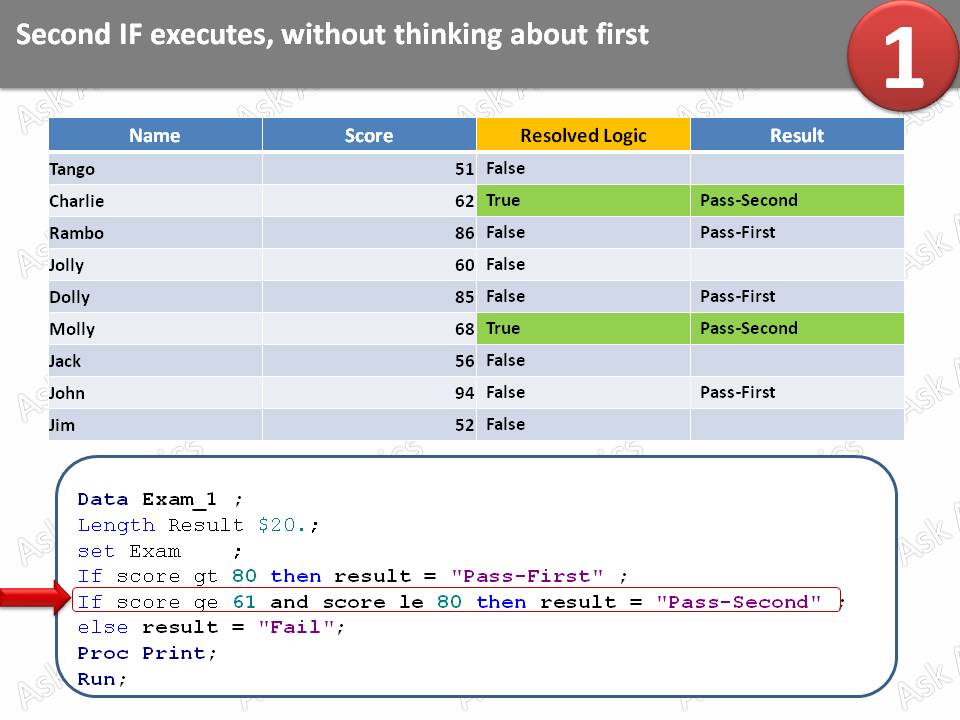This screenshot has height=720, width=960.
Task: Click the score value 56
Action: pos(464,361)
